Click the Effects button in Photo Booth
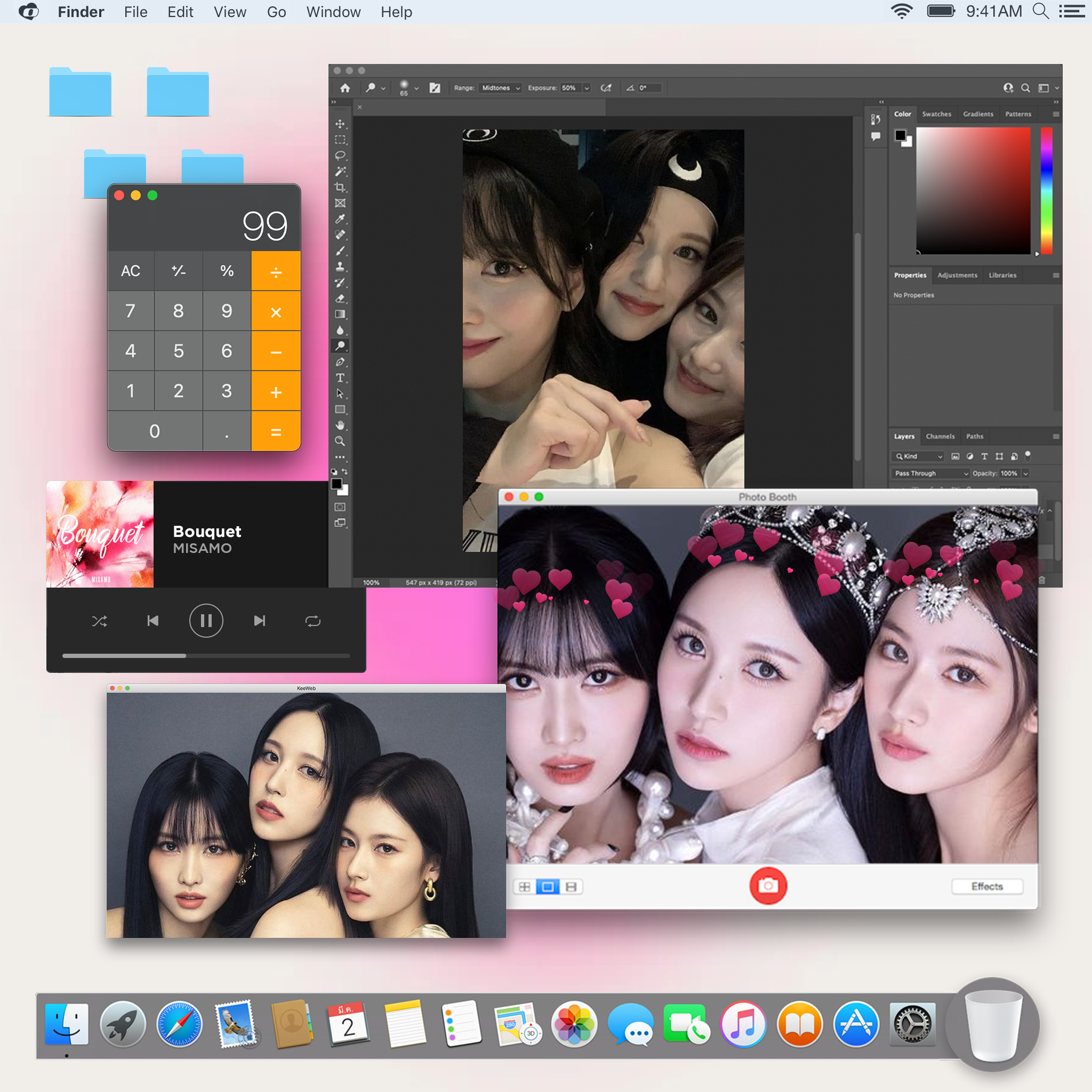1092x1092 pixels. tap(987, 886)
